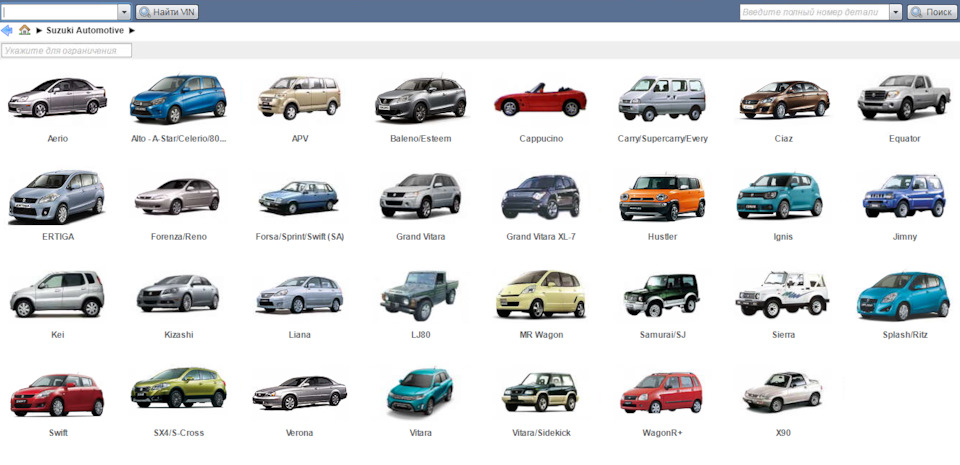The image size is (960, 465).
Task: Click the Equator model label
Action: pyautogui.click(x=905, y=139)
